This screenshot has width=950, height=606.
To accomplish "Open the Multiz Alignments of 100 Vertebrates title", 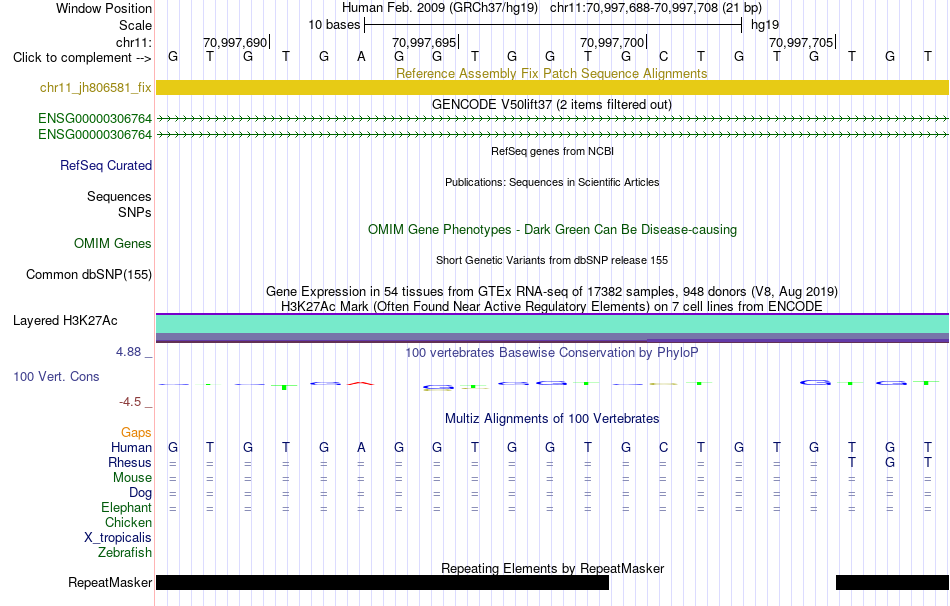I will (552, 418).
